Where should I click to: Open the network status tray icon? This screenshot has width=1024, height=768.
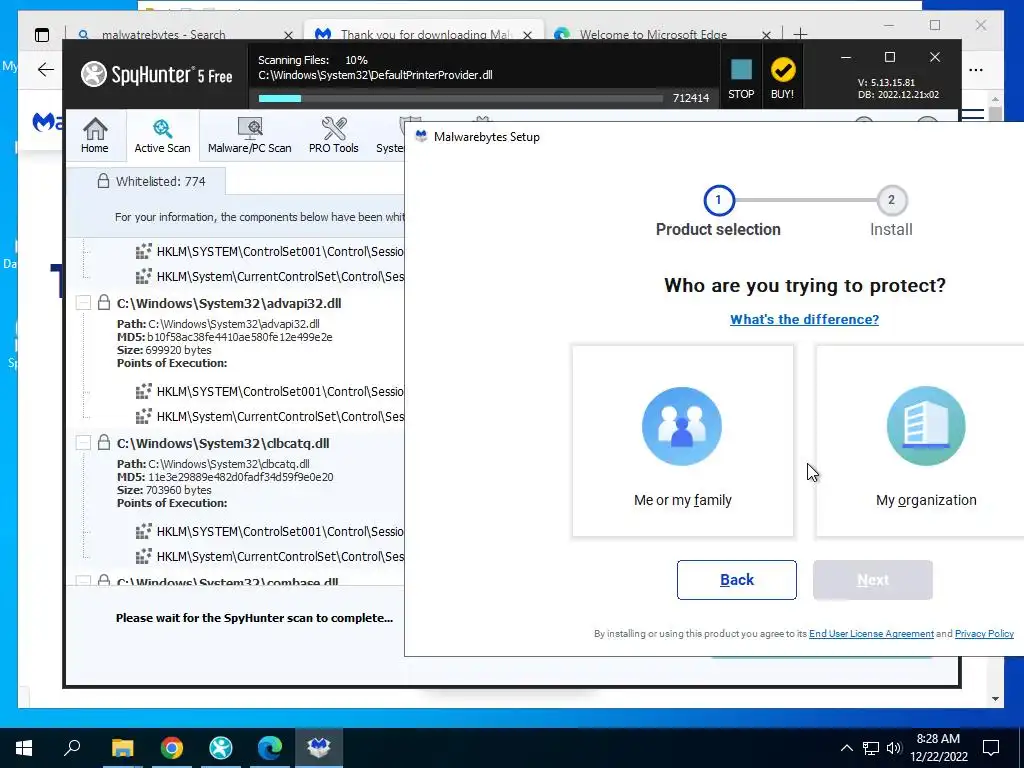(x=871, y=748)
